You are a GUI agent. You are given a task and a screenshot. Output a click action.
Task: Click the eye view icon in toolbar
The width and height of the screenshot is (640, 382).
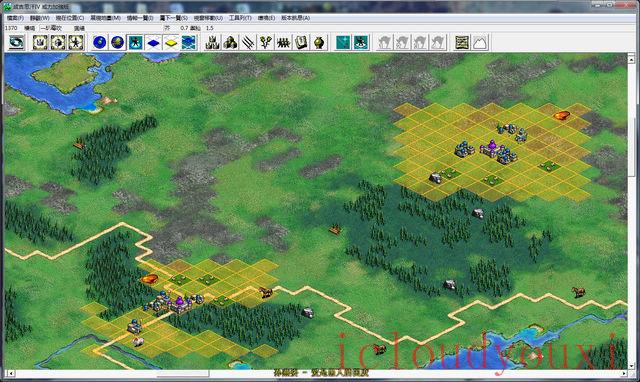coord(16,42)
